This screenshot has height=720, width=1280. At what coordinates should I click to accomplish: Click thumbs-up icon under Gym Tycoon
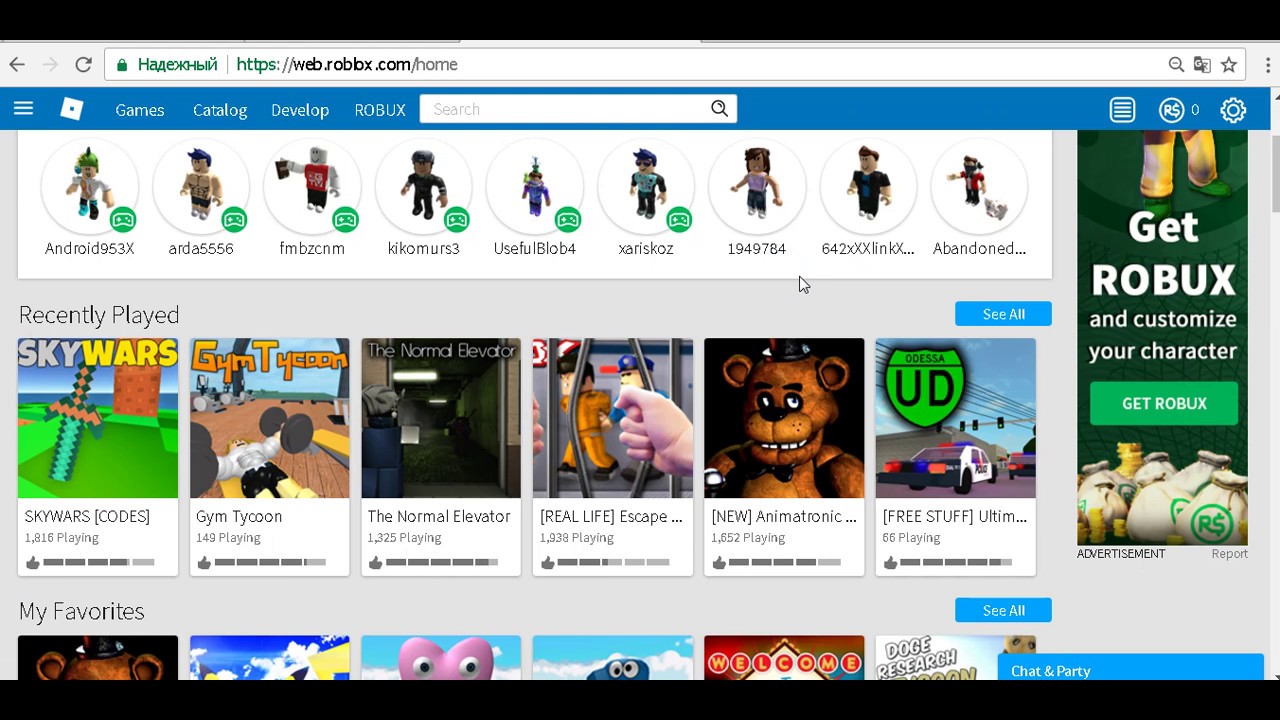[x=204, y=563]
